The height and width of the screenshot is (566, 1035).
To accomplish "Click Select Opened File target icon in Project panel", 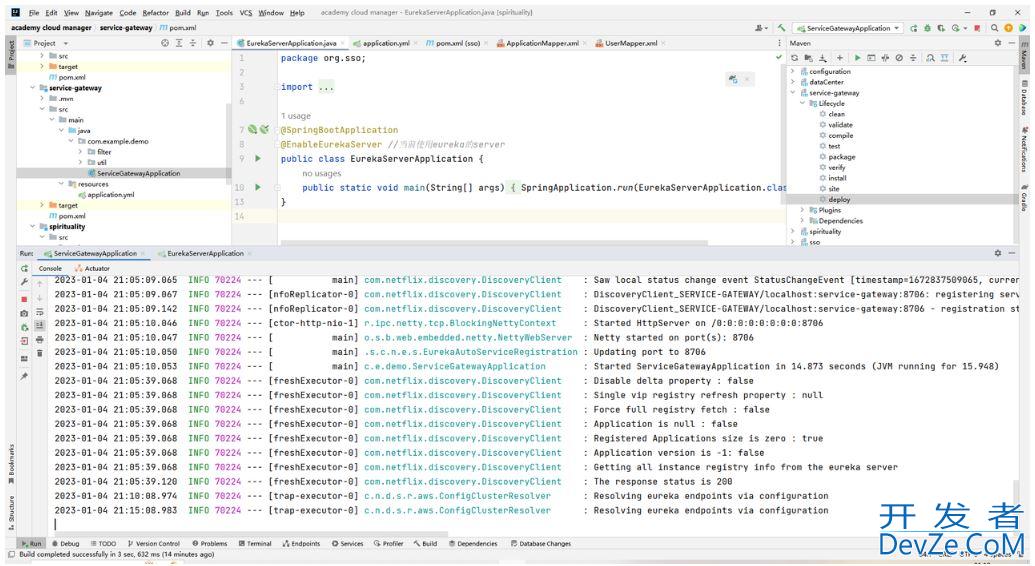I will (x=164, y=43).
